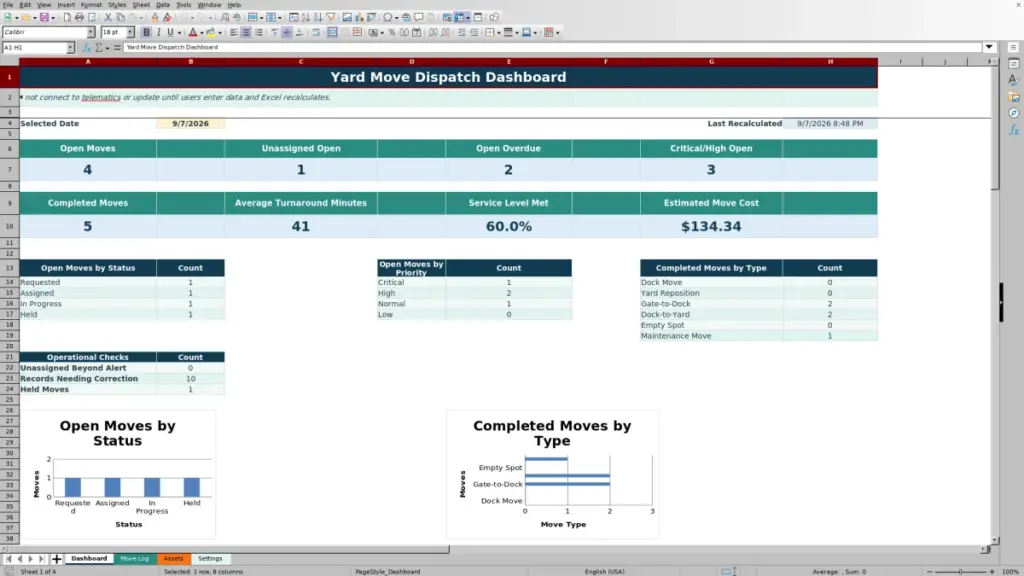This screenshot has width=1024, height=576.
Task: Open the sidebar Navigator icon
Action: click(1014, 113)
